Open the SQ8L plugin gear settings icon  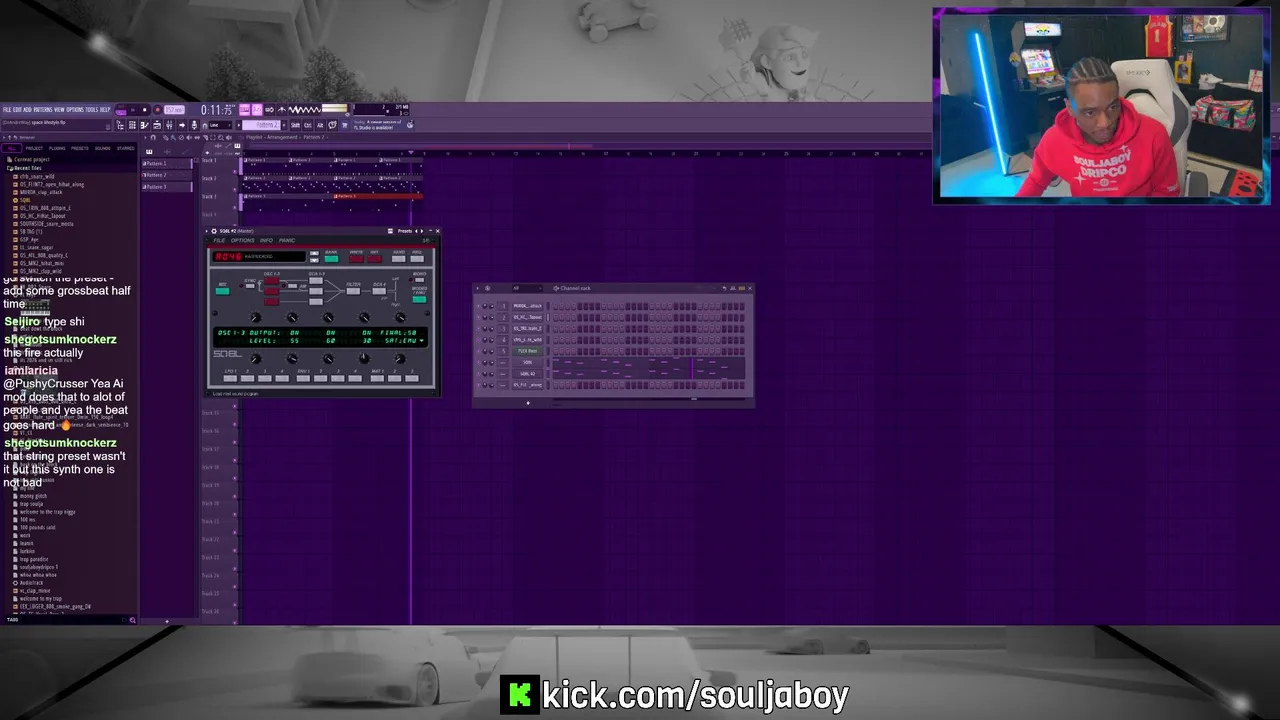click(x=214, y=231)
